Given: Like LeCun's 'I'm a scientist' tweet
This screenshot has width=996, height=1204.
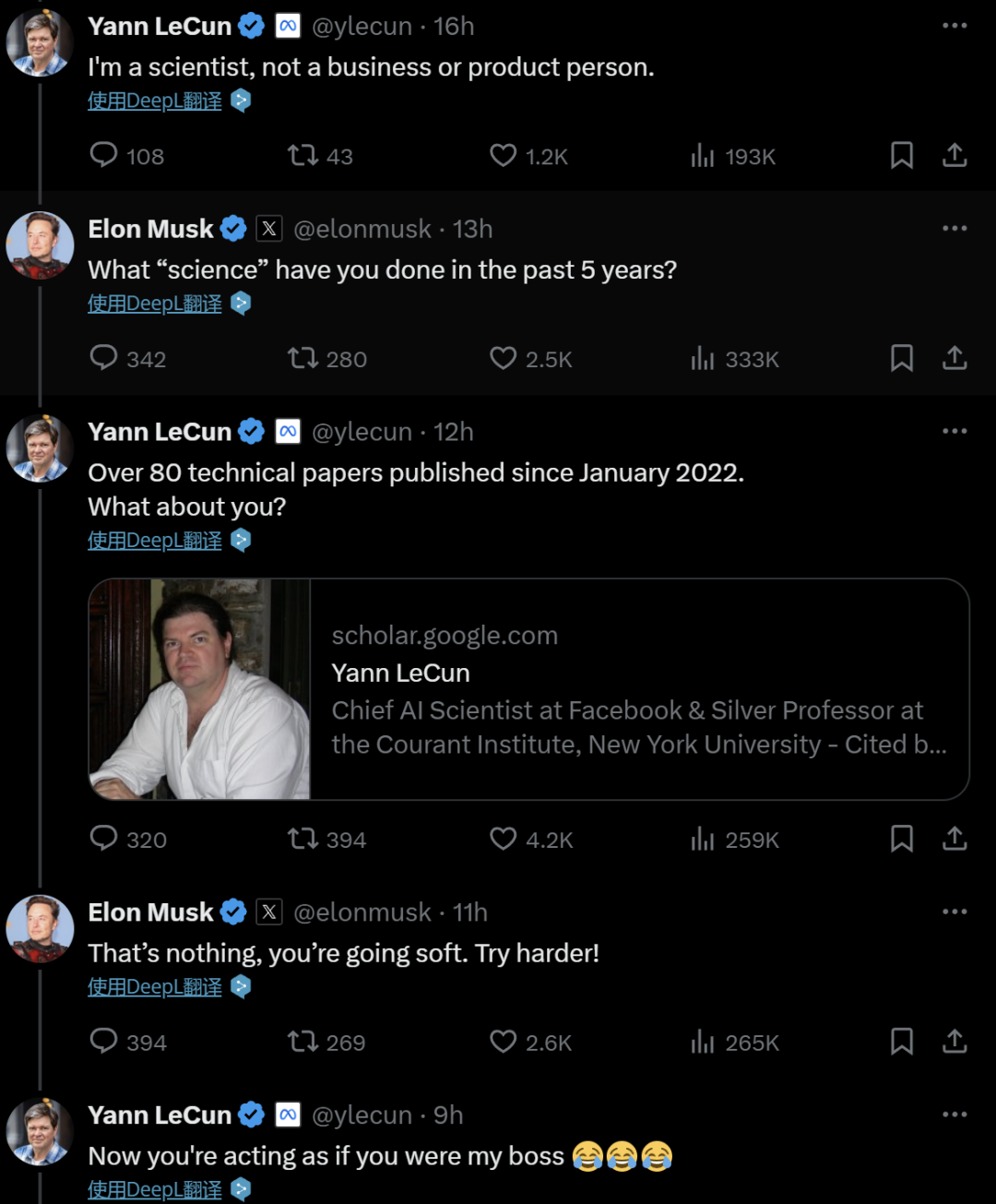Looking at the screenshot, I should (x=503, y=155).
